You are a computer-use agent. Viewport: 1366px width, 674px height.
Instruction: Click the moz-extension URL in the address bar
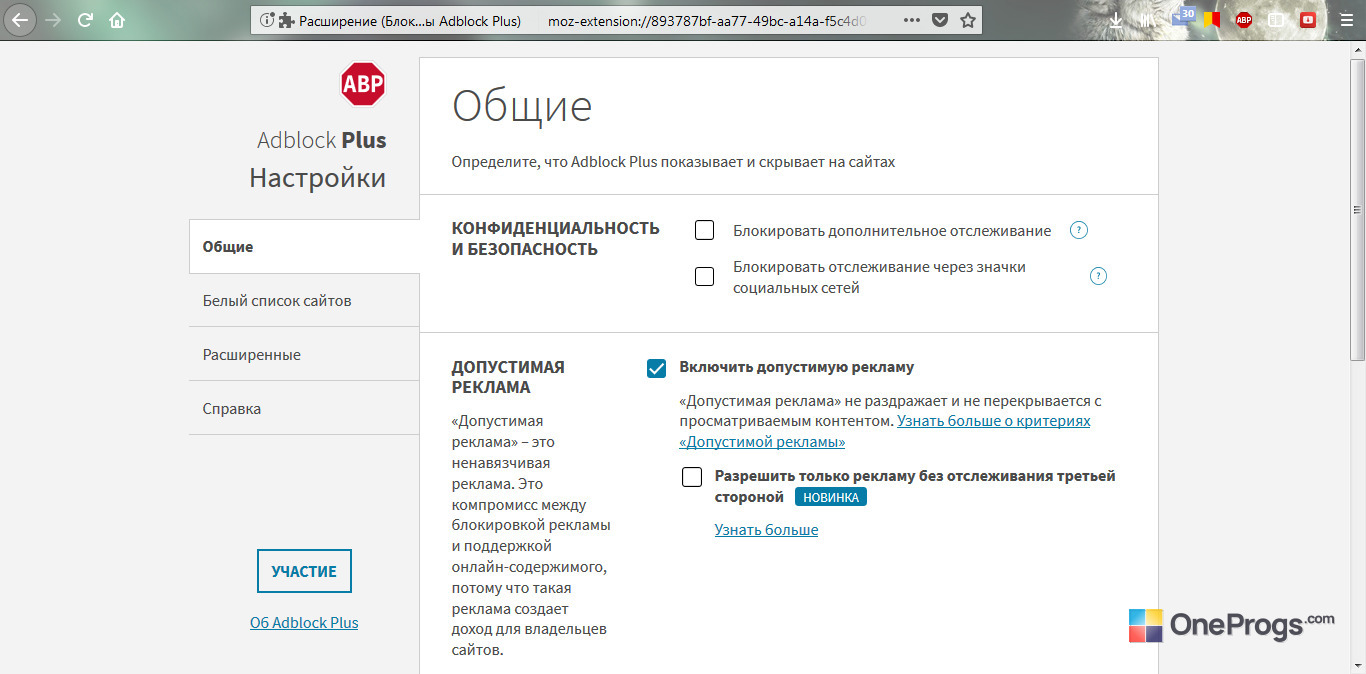(707, 20)
